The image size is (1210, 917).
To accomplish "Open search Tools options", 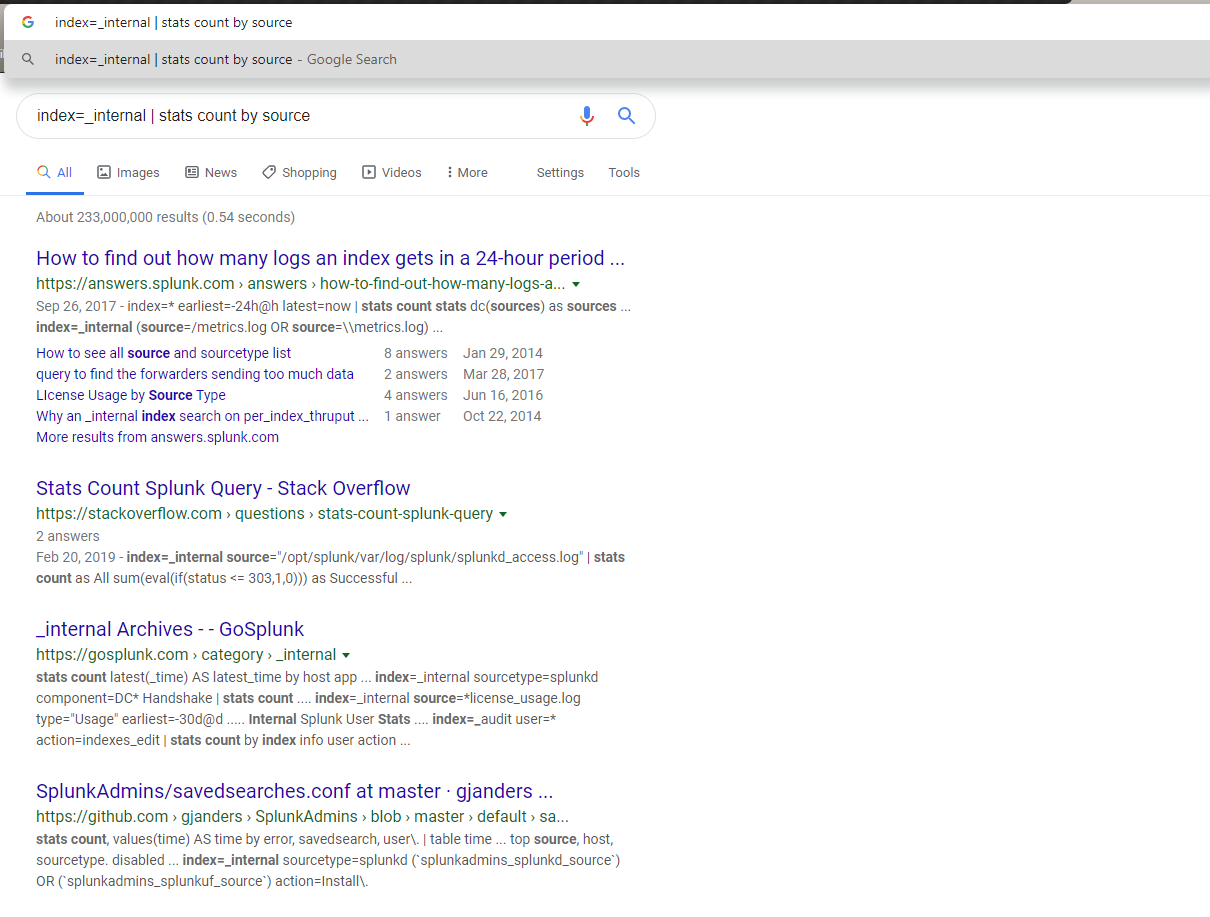I will coord(624,173).
